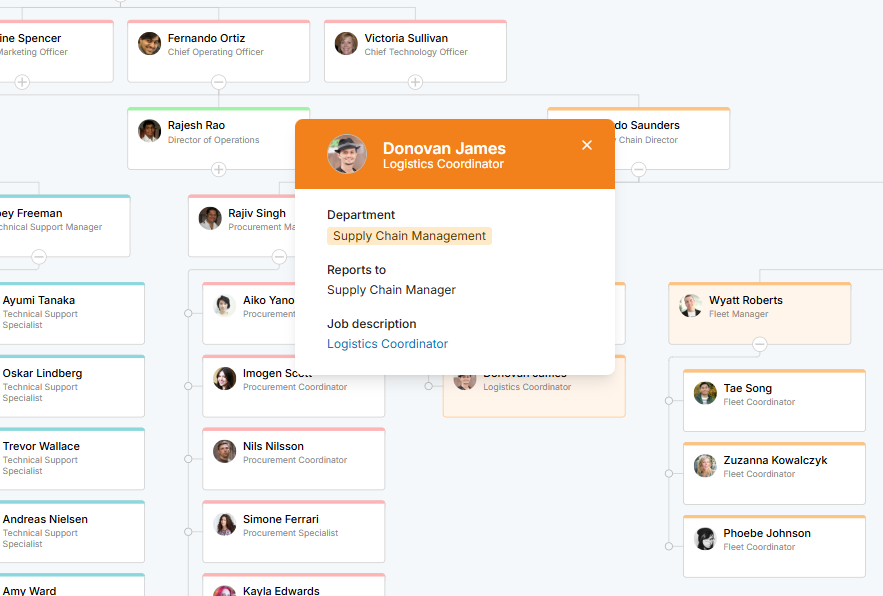Click Rajesh Rao's profile photo

149,129
